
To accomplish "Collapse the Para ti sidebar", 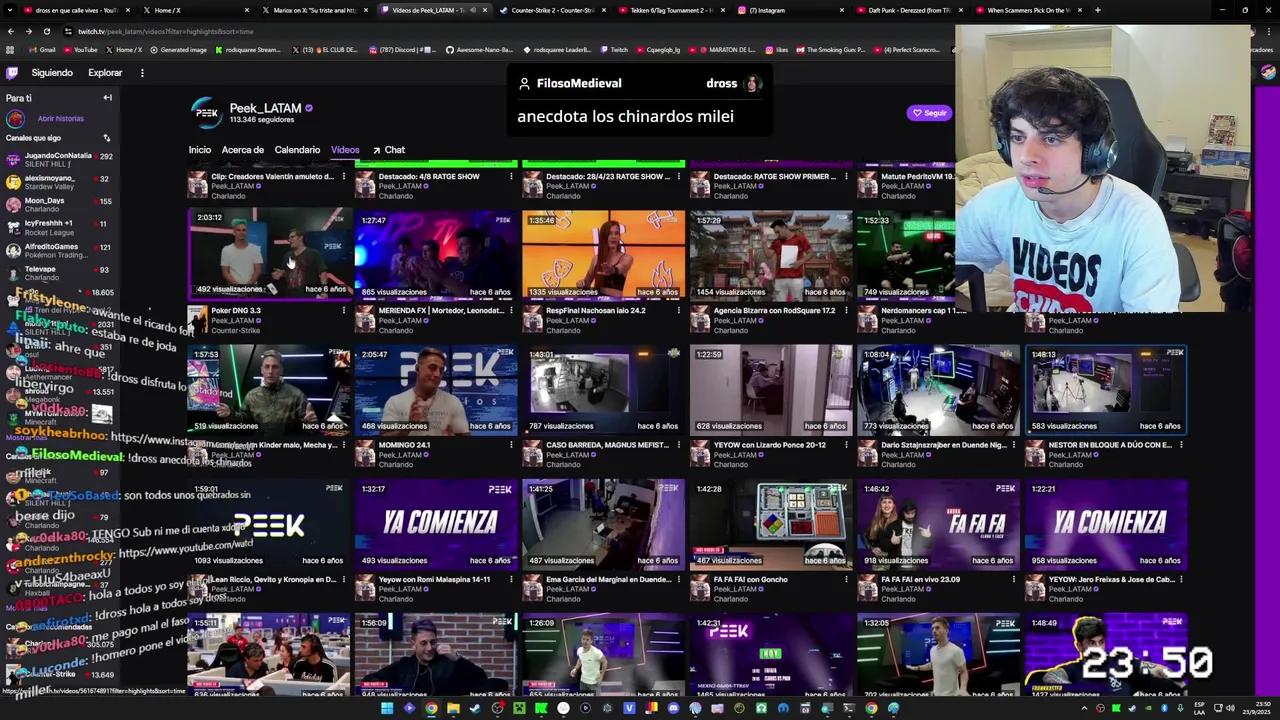I will pos(107,98).
